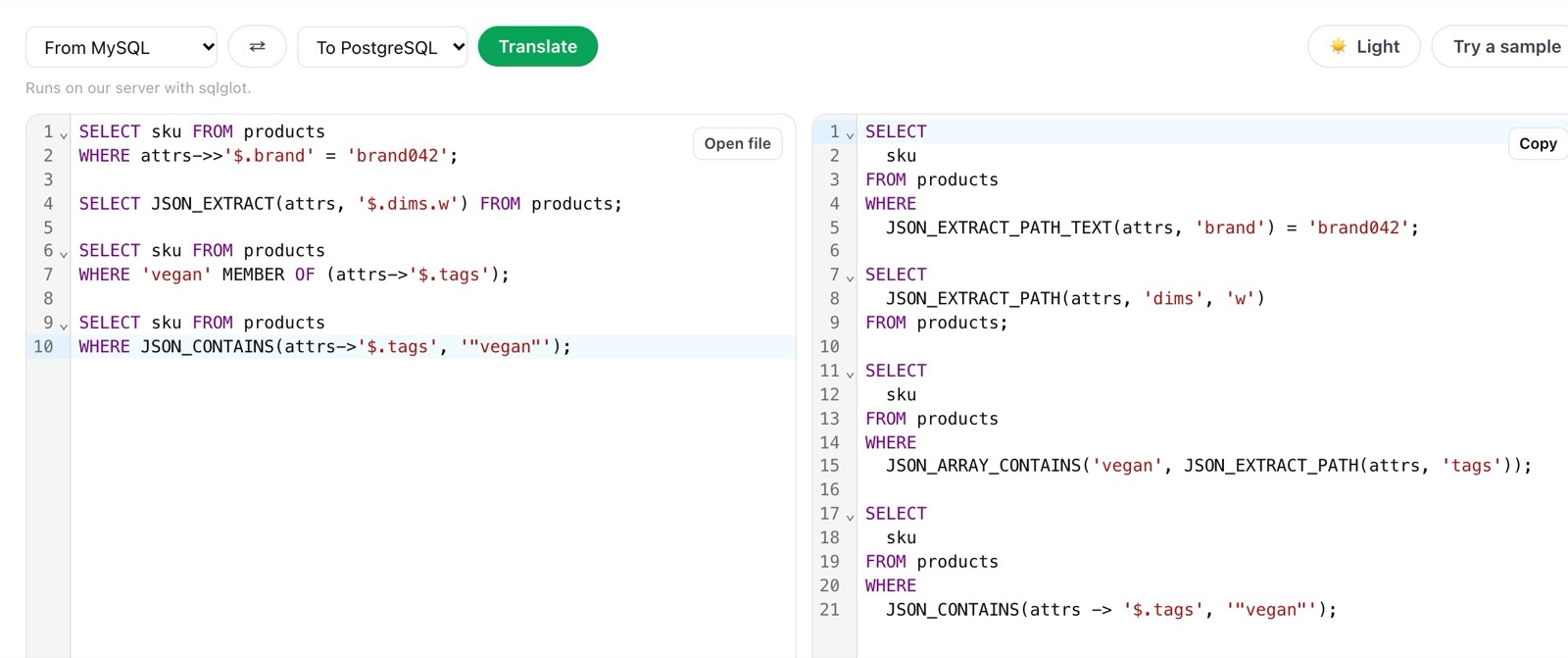1568x658 pixels.
Task: Click 'SELECT sku FROM products' on input line 6
Action: 202,250
